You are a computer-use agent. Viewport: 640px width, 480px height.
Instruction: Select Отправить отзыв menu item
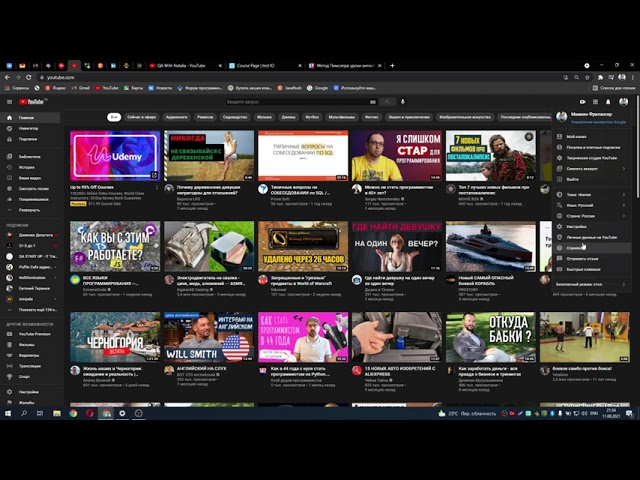pyautogui.click(x=591, y=258)
